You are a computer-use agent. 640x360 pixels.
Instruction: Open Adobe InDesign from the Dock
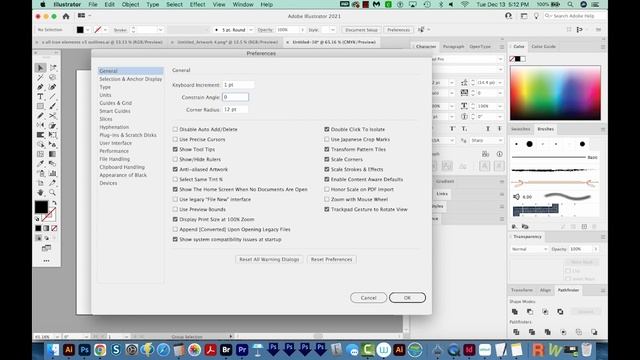[x=469, y=350]
